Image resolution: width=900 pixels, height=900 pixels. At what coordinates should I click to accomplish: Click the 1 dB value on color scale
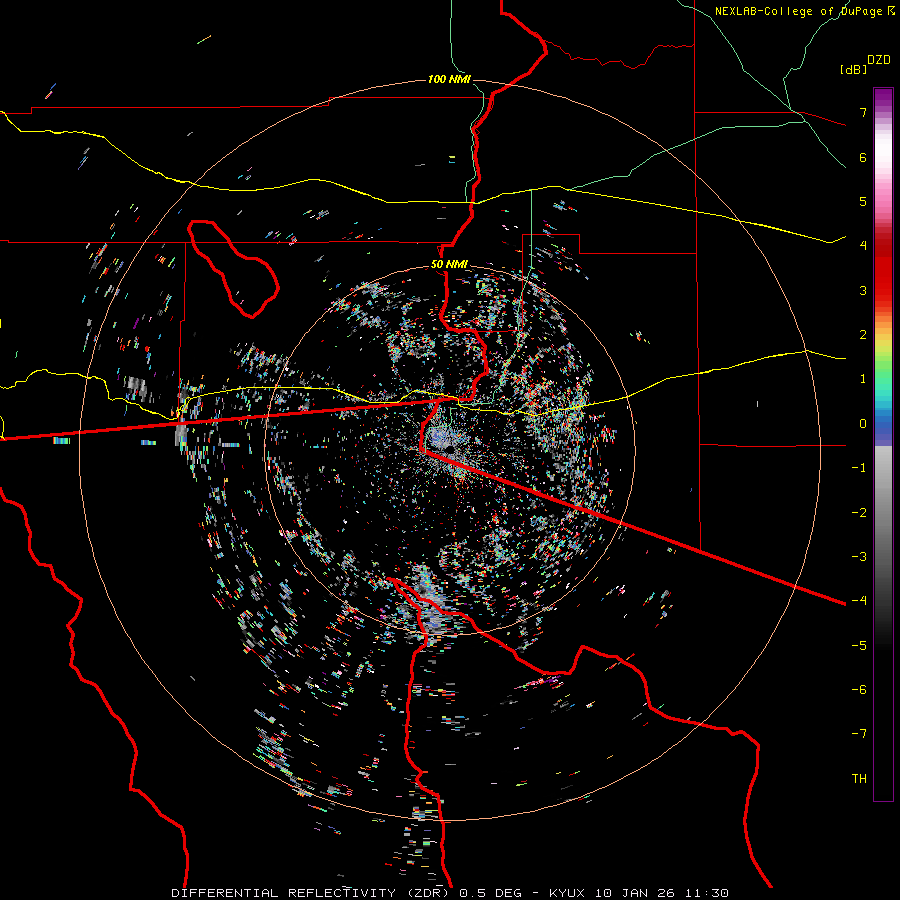coord(863,379)
